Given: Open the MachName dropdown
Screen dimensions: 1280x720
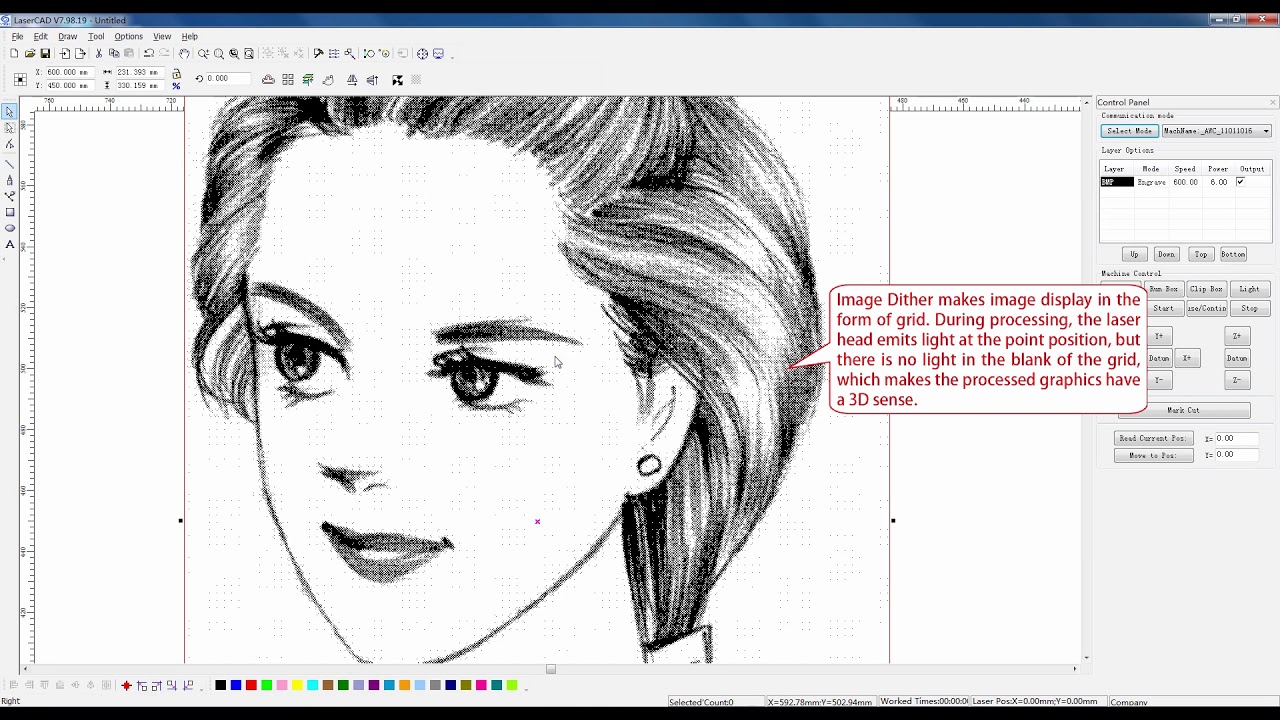Looking at the screenshot, I should tap(1216, 131).
